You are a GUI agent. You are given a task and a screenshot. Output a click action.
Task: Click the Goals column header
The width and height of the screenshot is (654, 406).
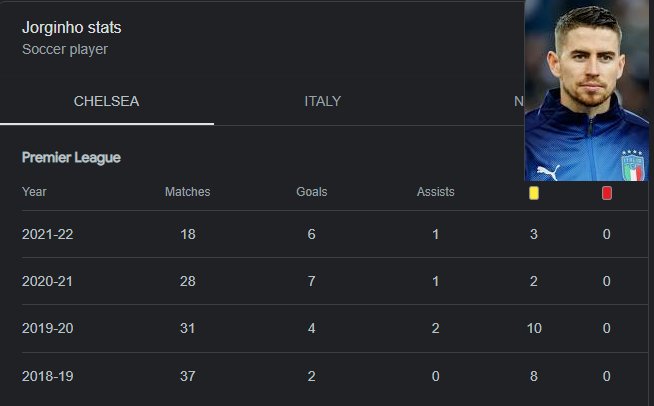tap(312, 192)
